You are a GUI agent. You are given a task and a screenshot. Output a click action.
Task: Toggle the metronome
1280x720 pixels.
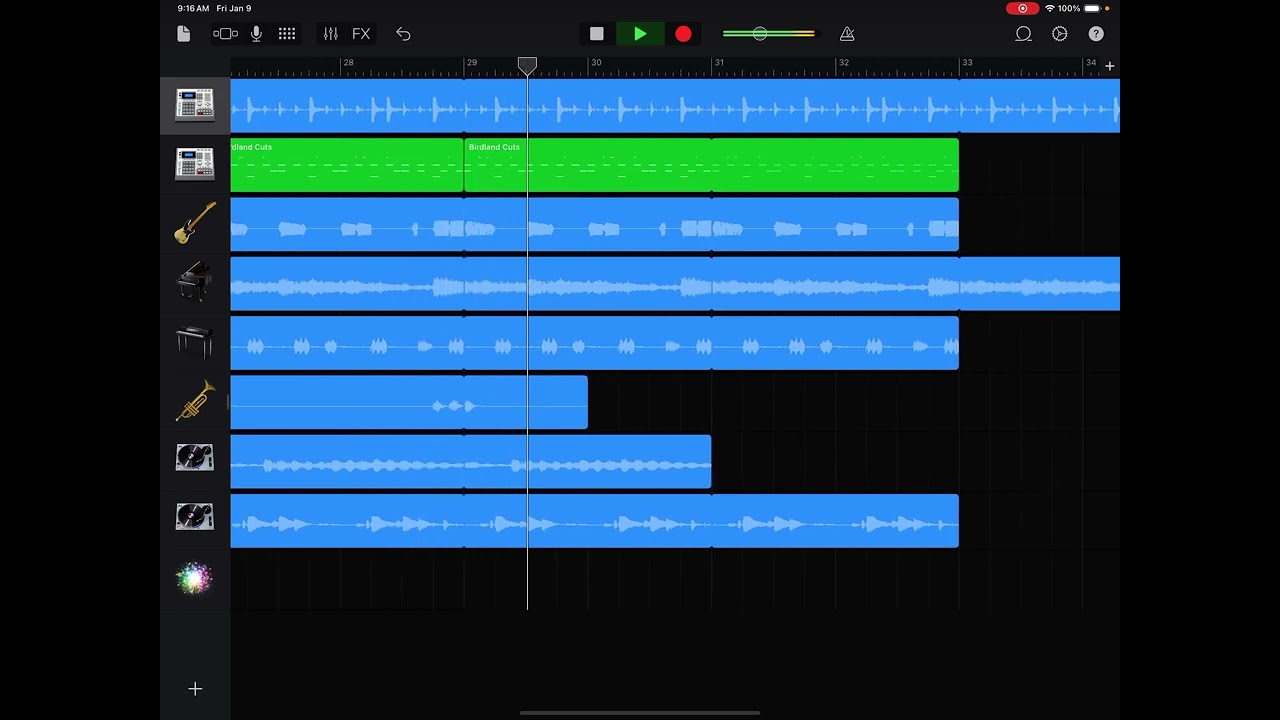[847, 34]
